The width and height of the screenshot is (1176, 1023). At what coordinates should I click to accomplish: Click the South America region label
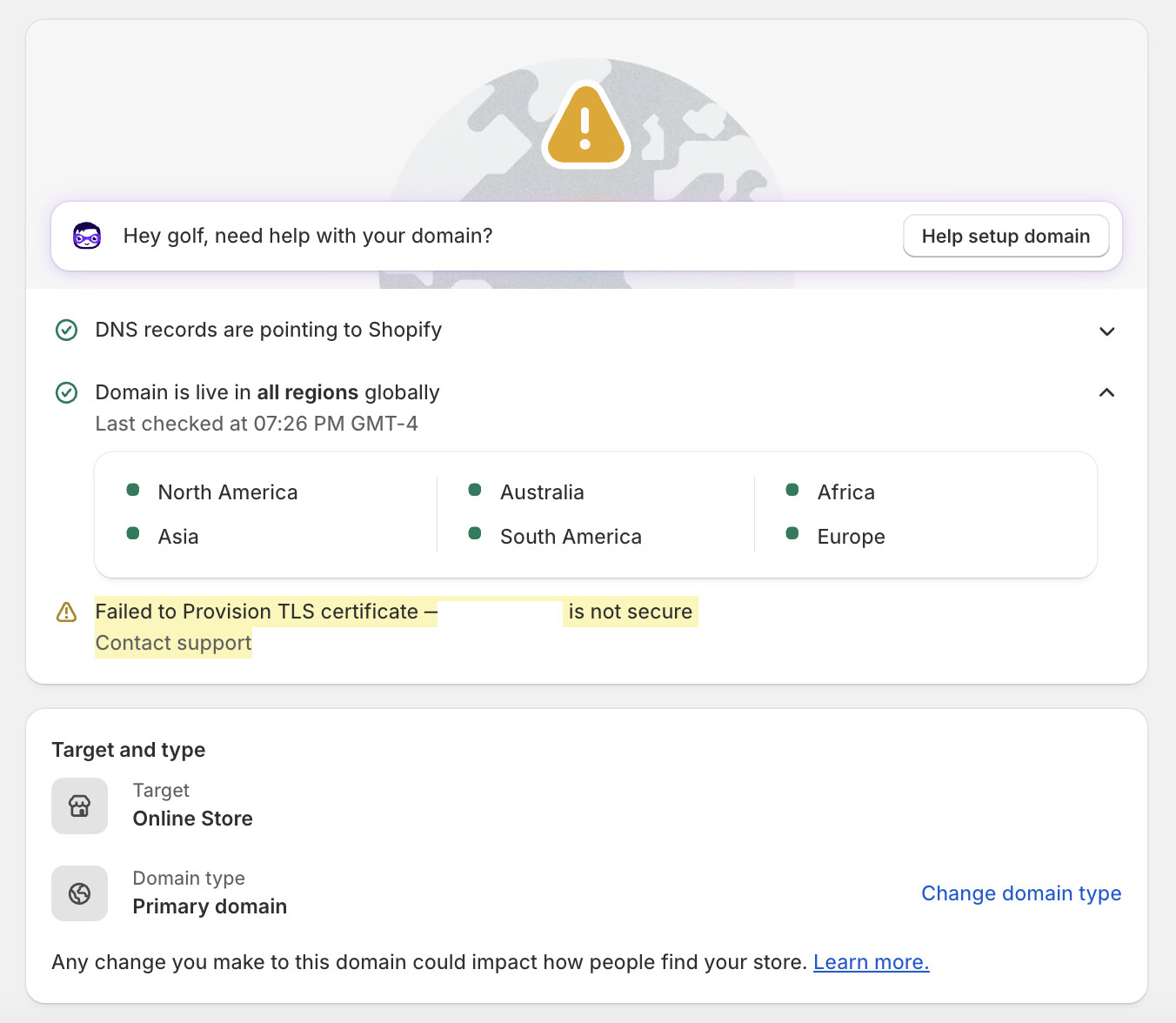[x=571, y=537]
